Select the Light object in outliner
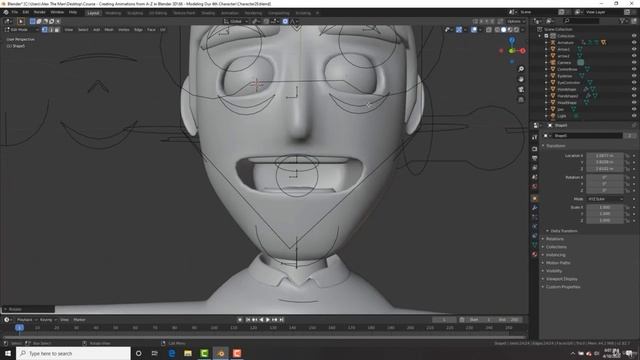 (562, 116)
